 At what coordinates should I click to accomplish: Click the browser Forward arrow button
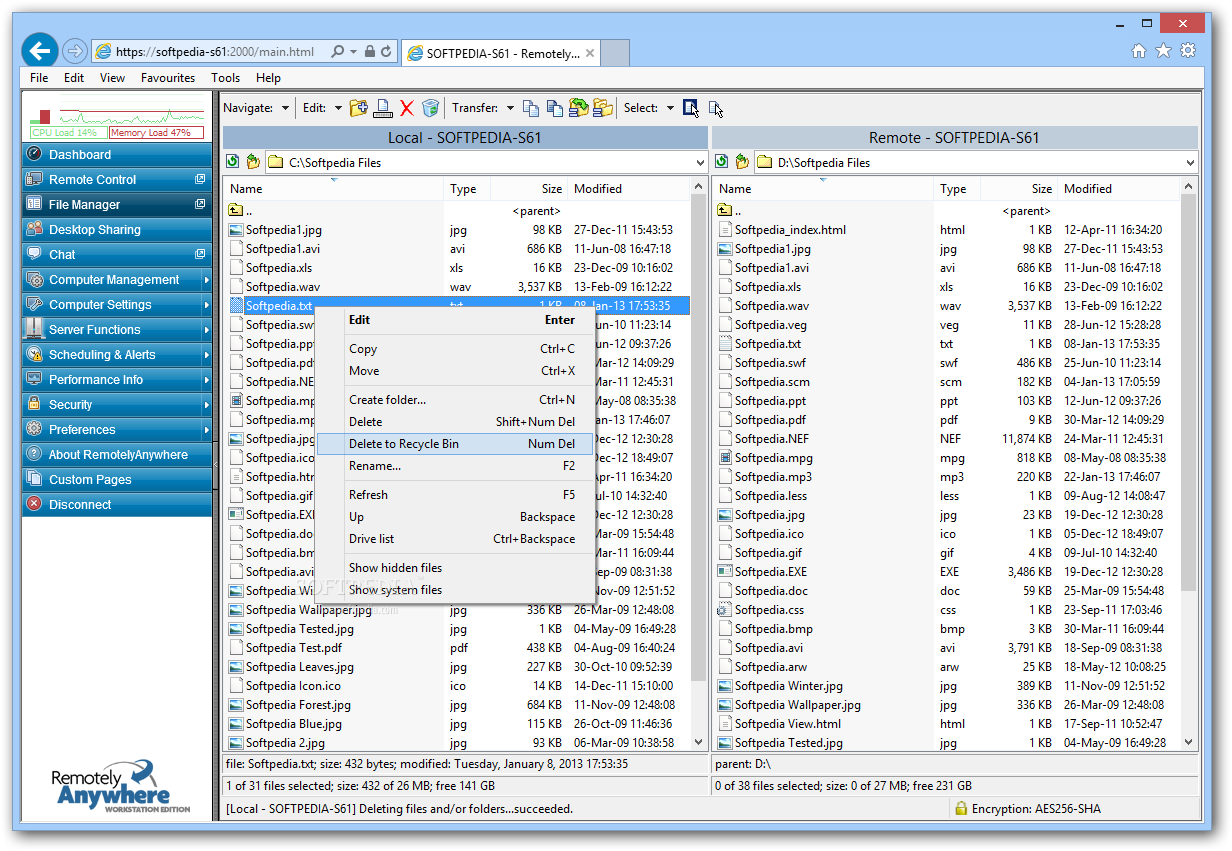point(74,51)
